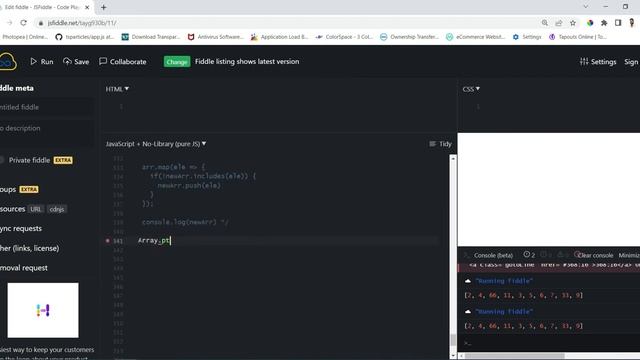640x360 pixels.
Task: Open the Tapouts Online bookmark
Action: (578, 37)
